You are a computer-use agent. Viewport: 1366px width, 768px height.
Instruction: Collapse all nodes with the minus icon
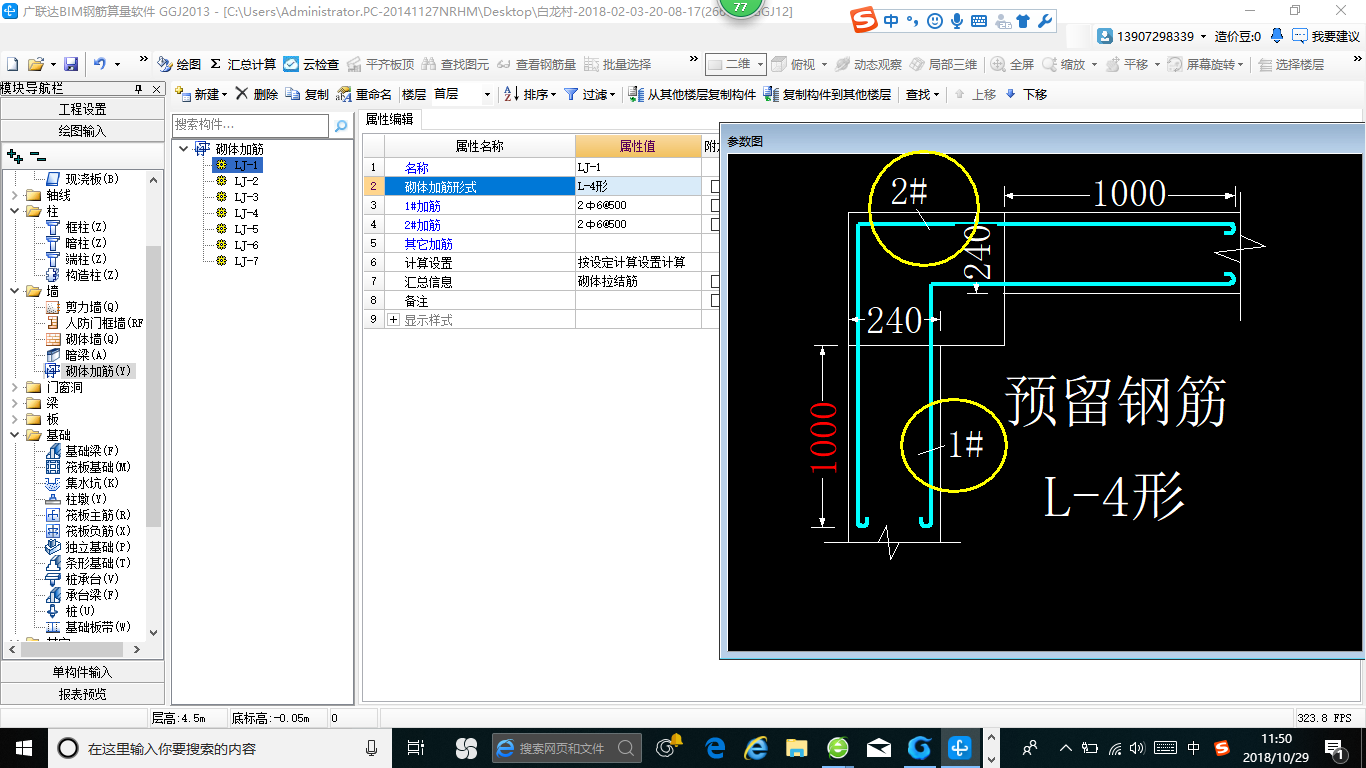(x=37, y=156)
